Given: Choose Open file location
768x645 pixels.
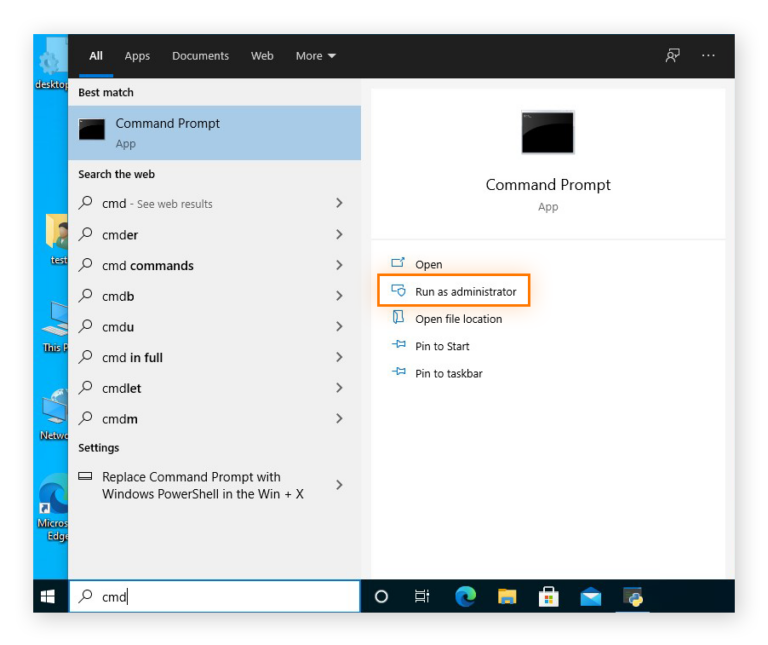Looking at the screenshot, I should pos(458,319).
